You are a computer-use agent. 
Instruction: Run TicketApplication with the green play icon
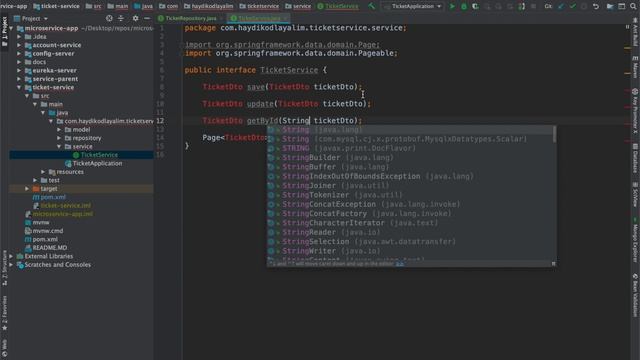click(x=452, y=6)
